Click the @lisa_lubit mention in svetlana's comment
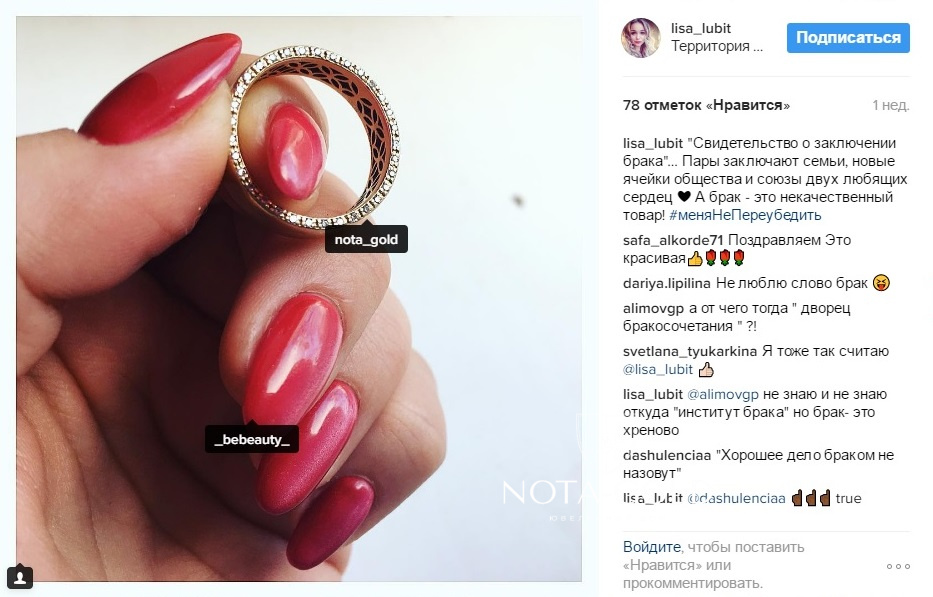 pyautogui.click(x=658, y=369)
